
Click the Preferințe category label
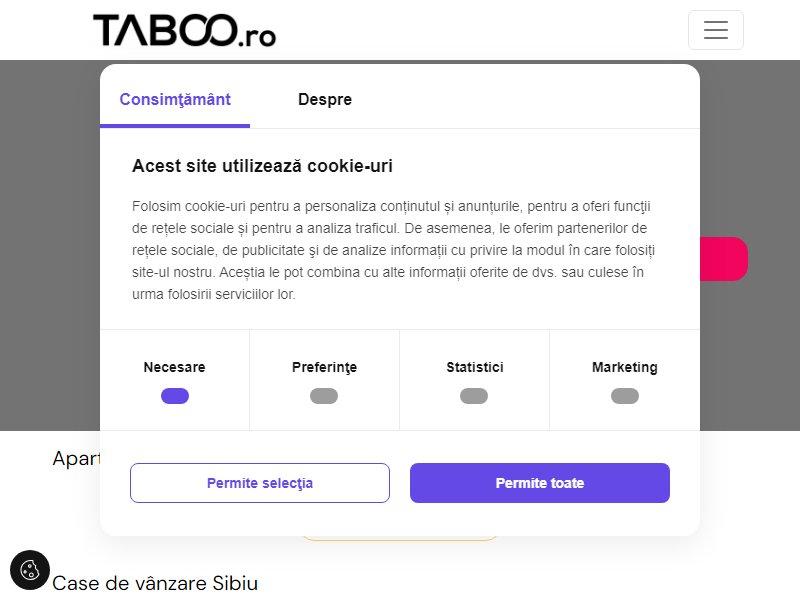coord(324,367)
